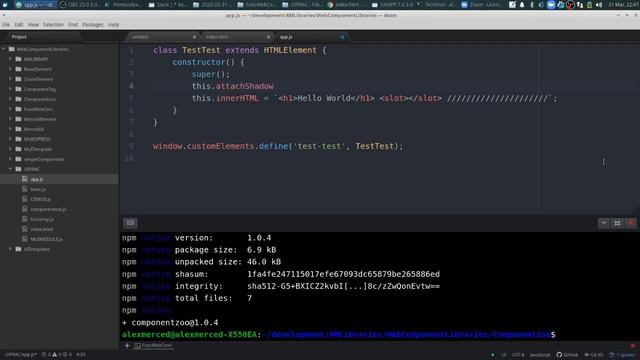Open the View menu
The image size is (640, 360).
pos(33,25)
